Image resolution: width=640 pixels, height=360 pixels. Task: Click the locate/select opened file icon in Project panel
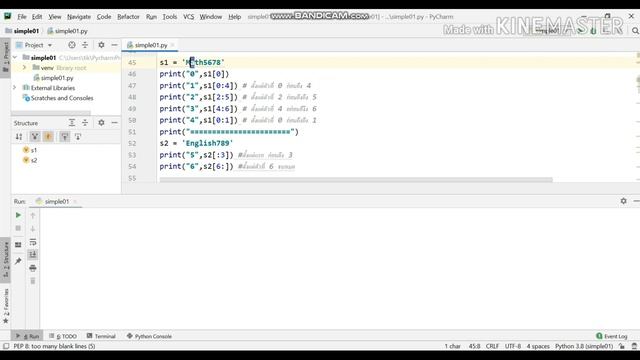(72, 45)
